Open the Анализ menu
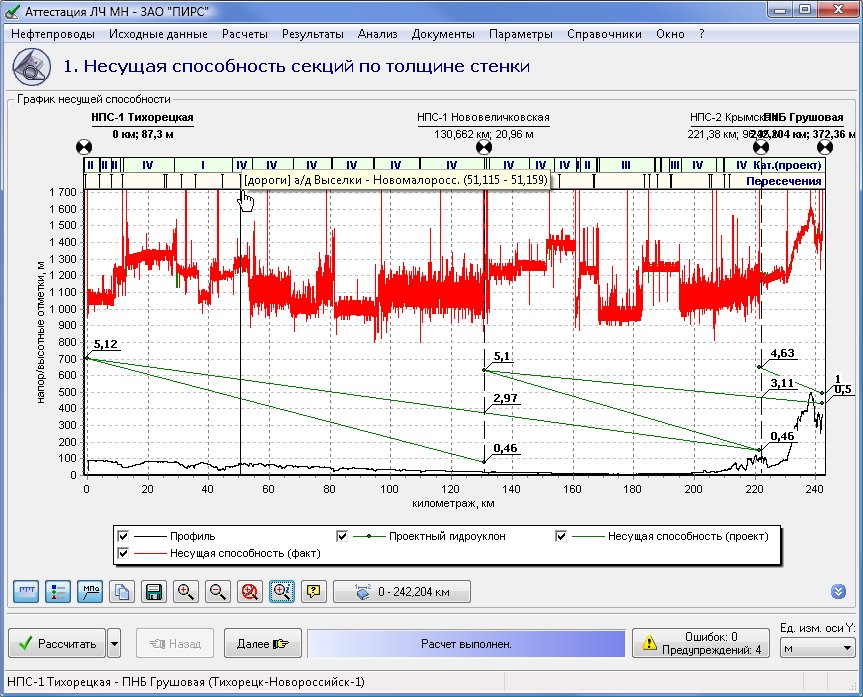 tap(378, 34)
